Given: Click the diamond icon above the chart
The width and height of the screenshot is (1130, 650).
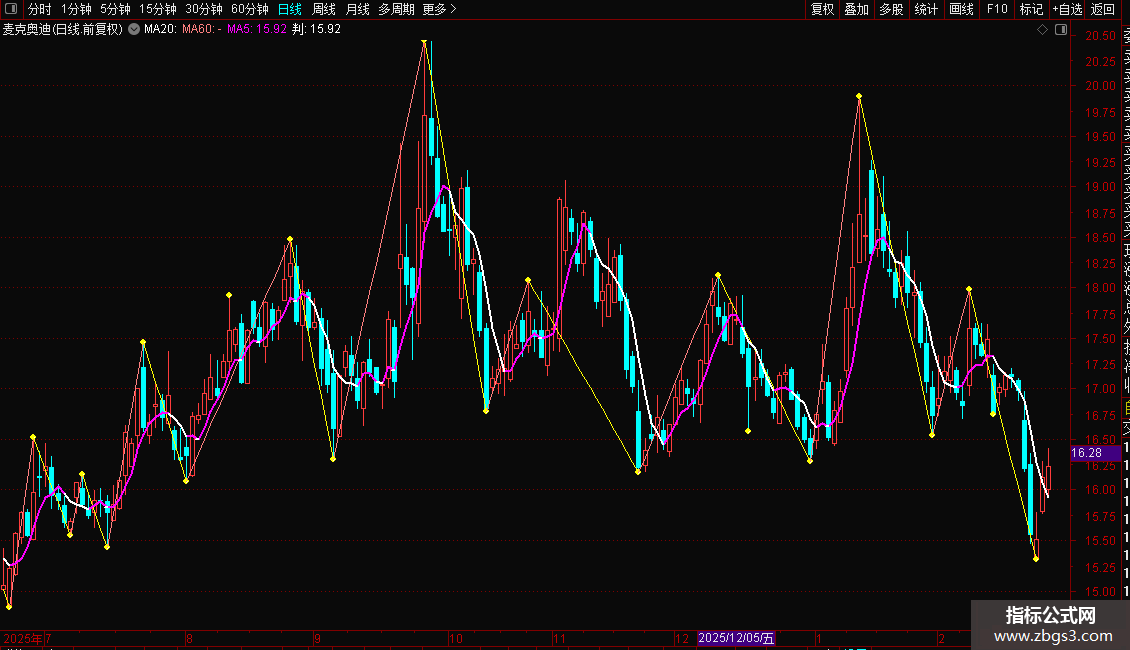Looking at the screenshot, I should (x=1042, y=30).
